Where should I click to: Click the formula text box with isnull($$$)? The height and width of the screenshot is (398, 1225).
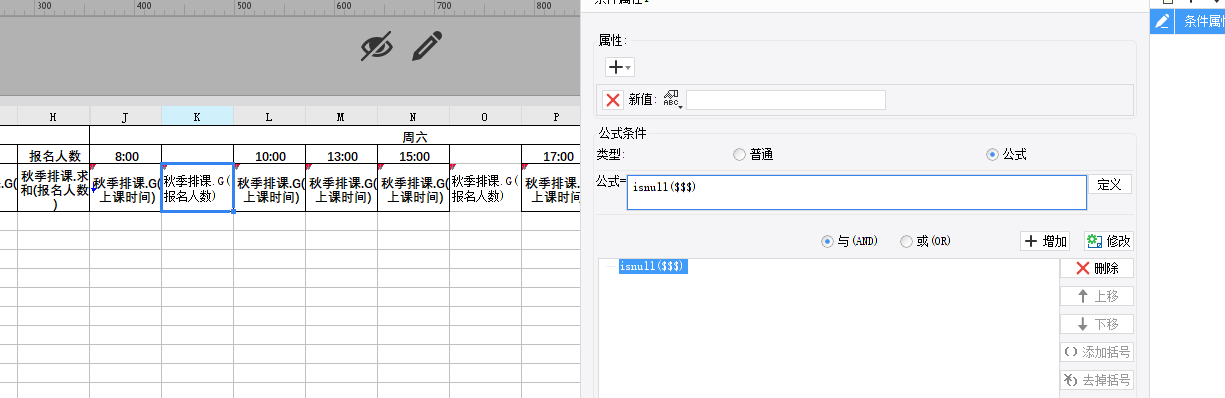(857, 193)
